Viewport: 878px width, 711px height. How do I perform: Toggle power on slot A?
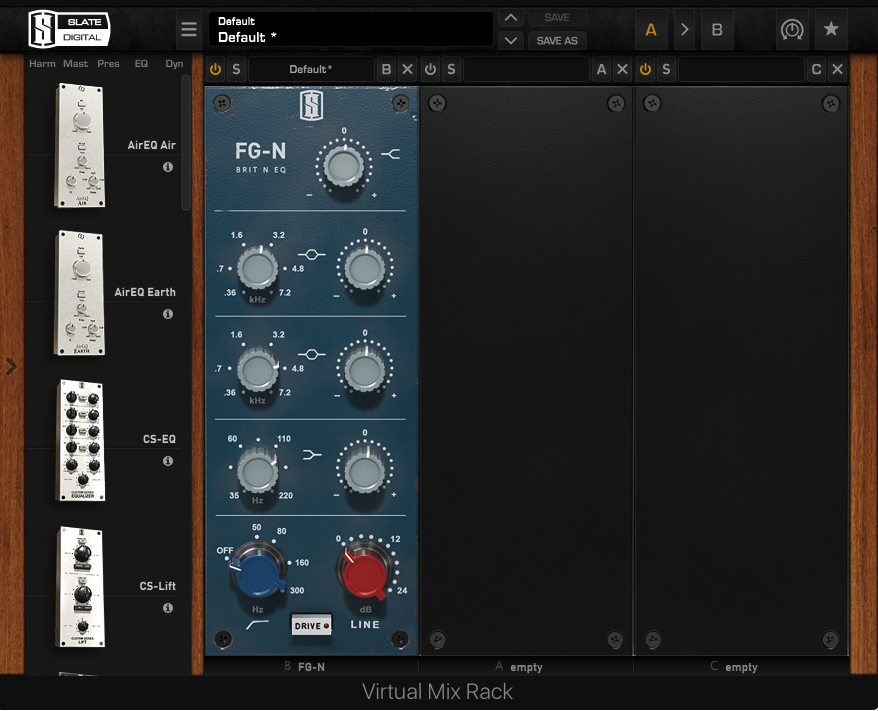pyautogui.click(x=430, y=69)
